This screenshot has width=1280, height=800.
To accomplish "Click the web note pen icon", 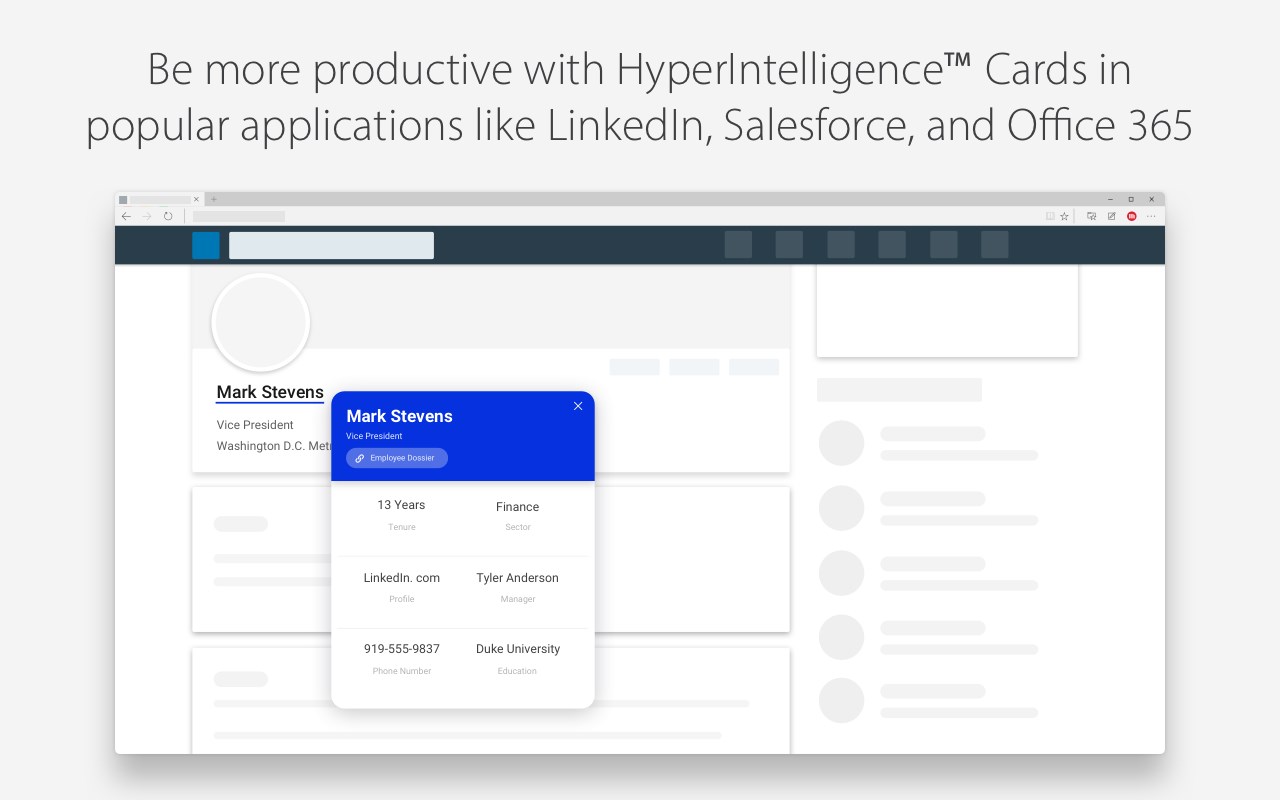I will (x=1111, y=216).
